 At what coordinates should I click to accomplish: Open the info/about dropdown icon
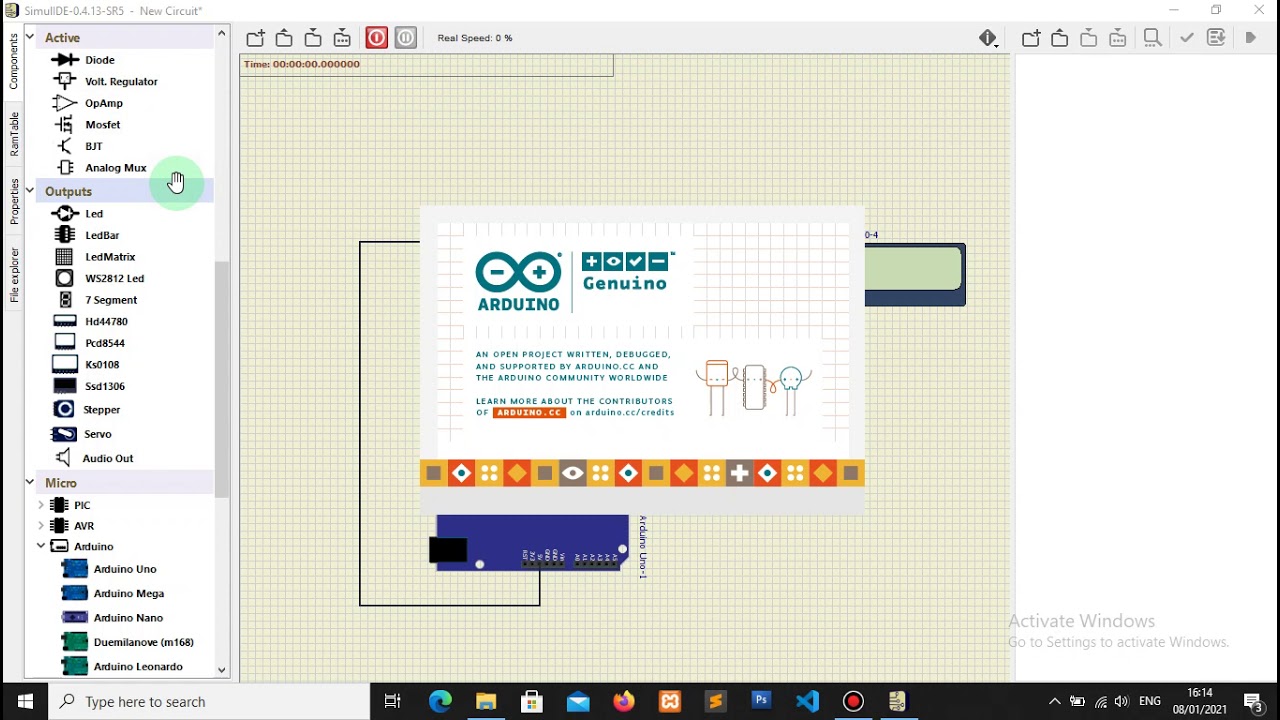pos(989,38)
